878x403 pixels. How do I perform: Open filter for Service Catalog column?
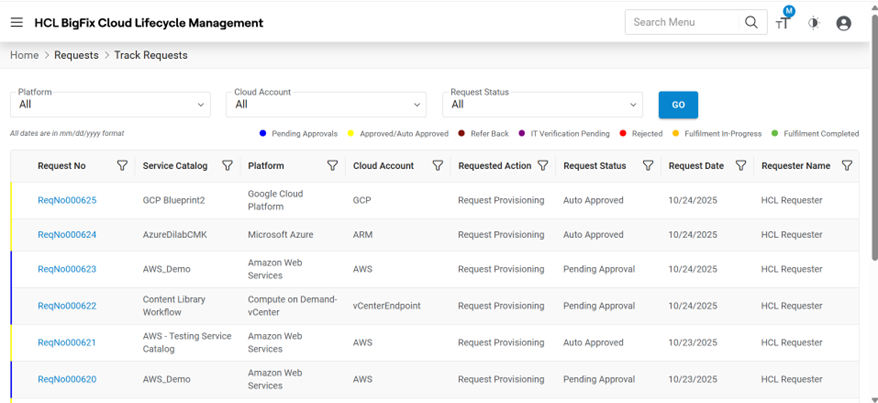(227, 166)
